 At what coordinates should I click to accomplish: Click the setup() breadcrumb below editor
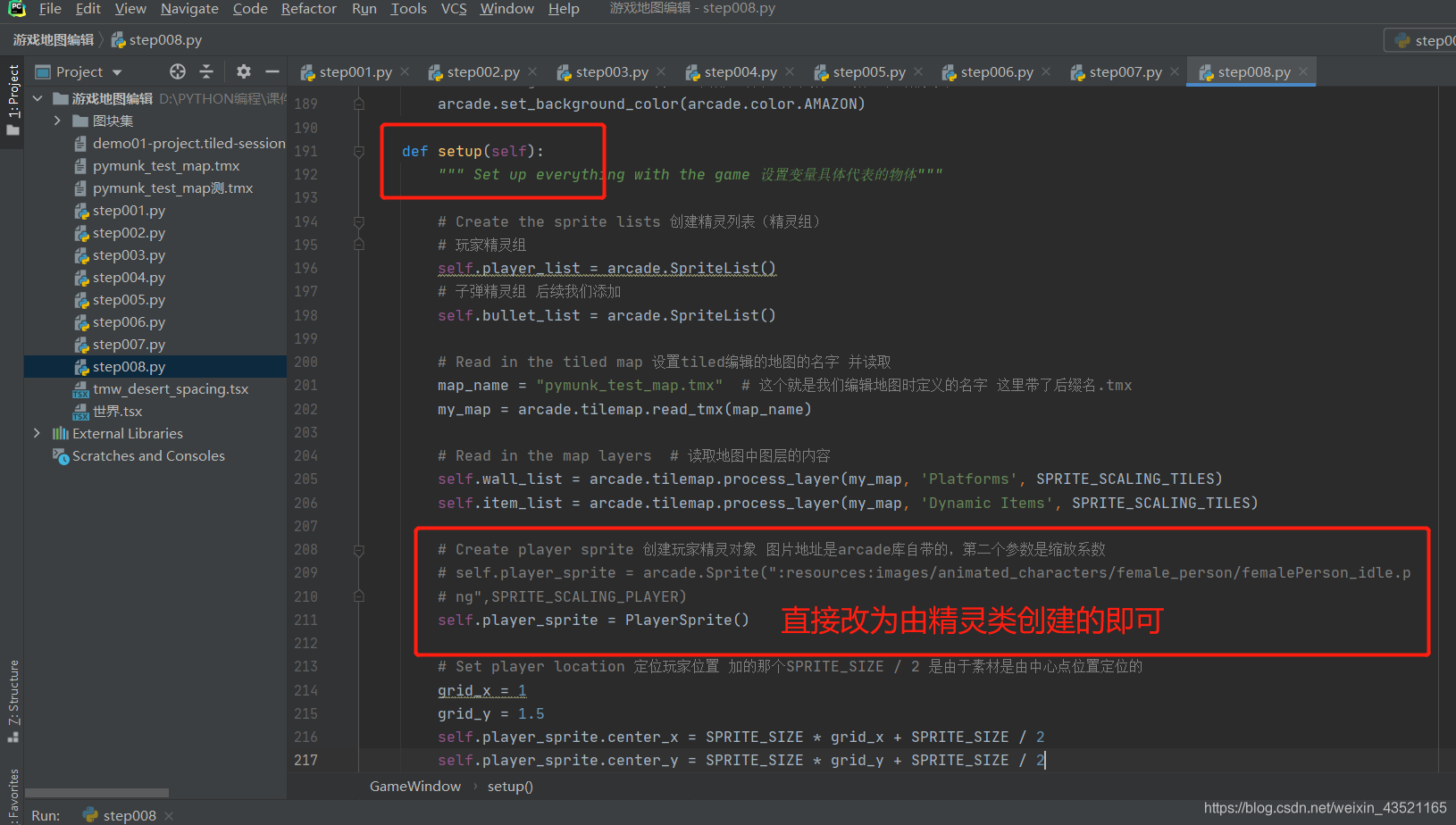tap(510, 787)
